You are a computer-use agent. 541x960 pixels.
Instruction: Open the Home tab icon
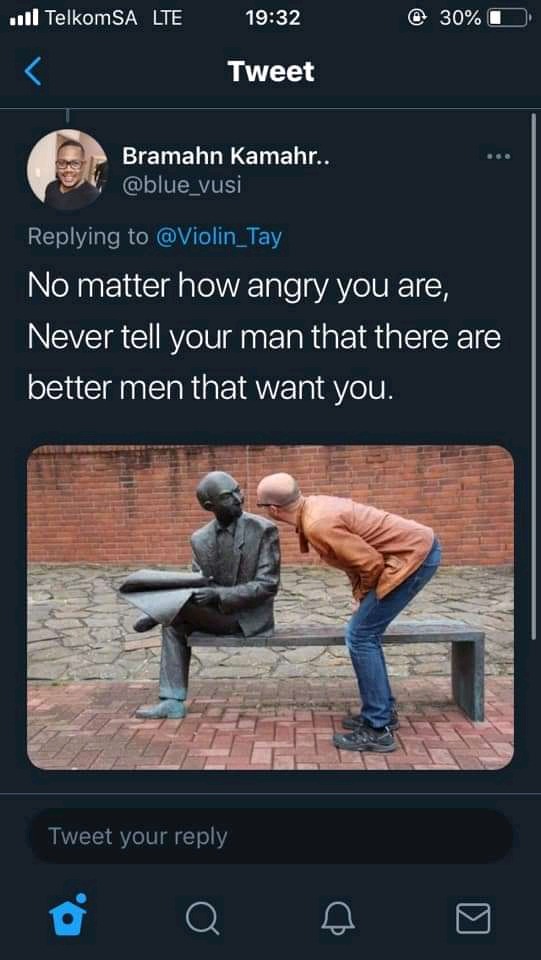tap(68, 915)
